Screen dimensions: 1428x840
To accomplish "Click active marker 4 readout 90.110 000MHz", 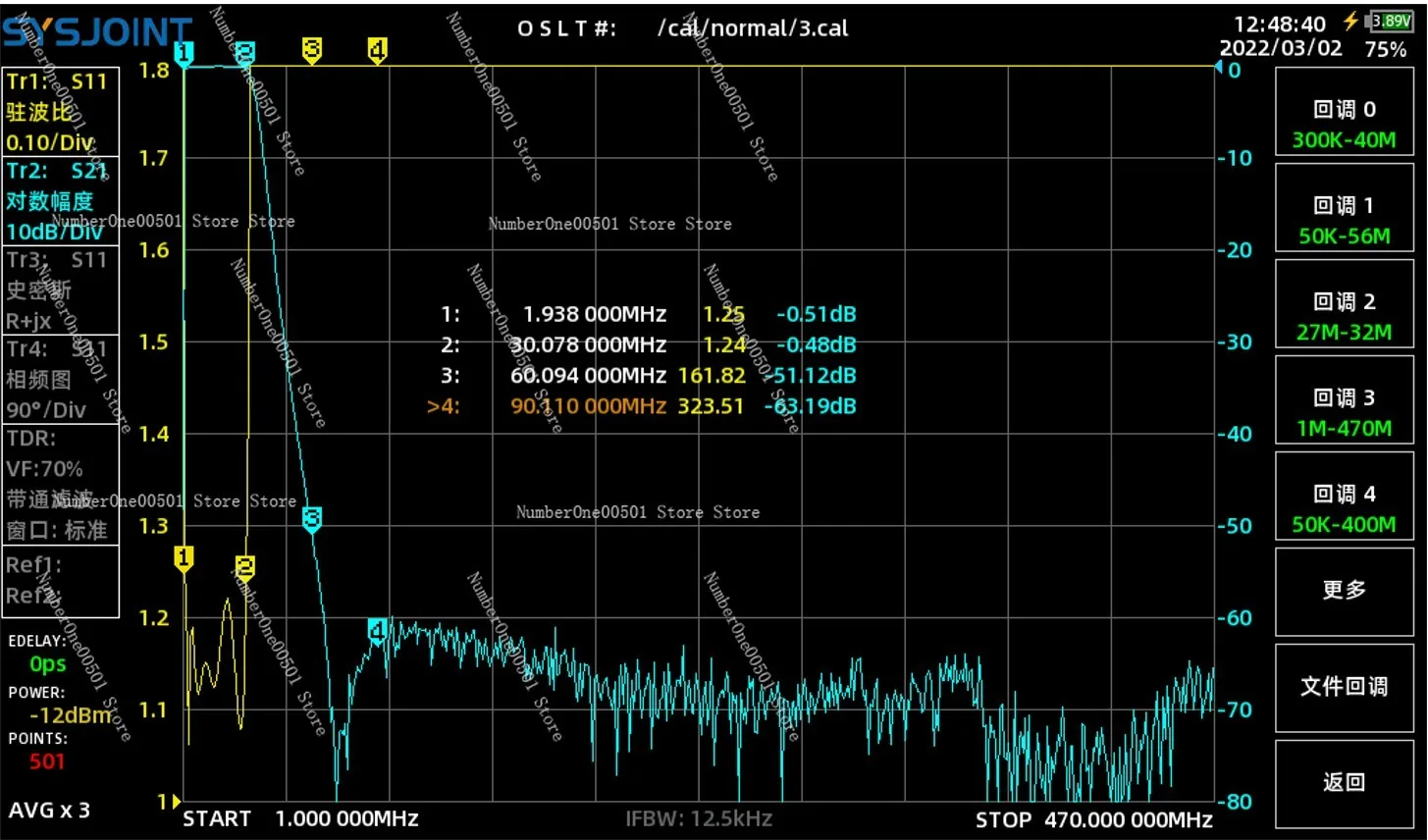I will click(588, 405).
